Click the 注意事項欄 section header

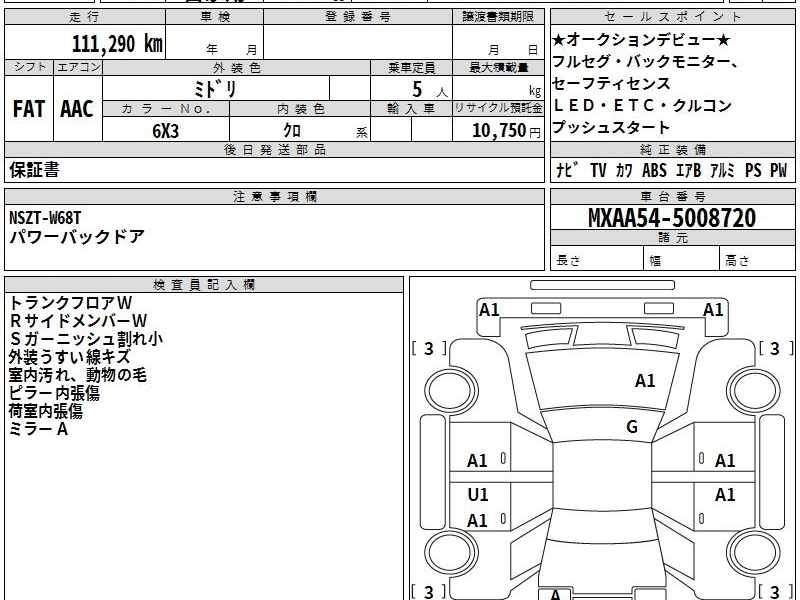click(274, 196)
